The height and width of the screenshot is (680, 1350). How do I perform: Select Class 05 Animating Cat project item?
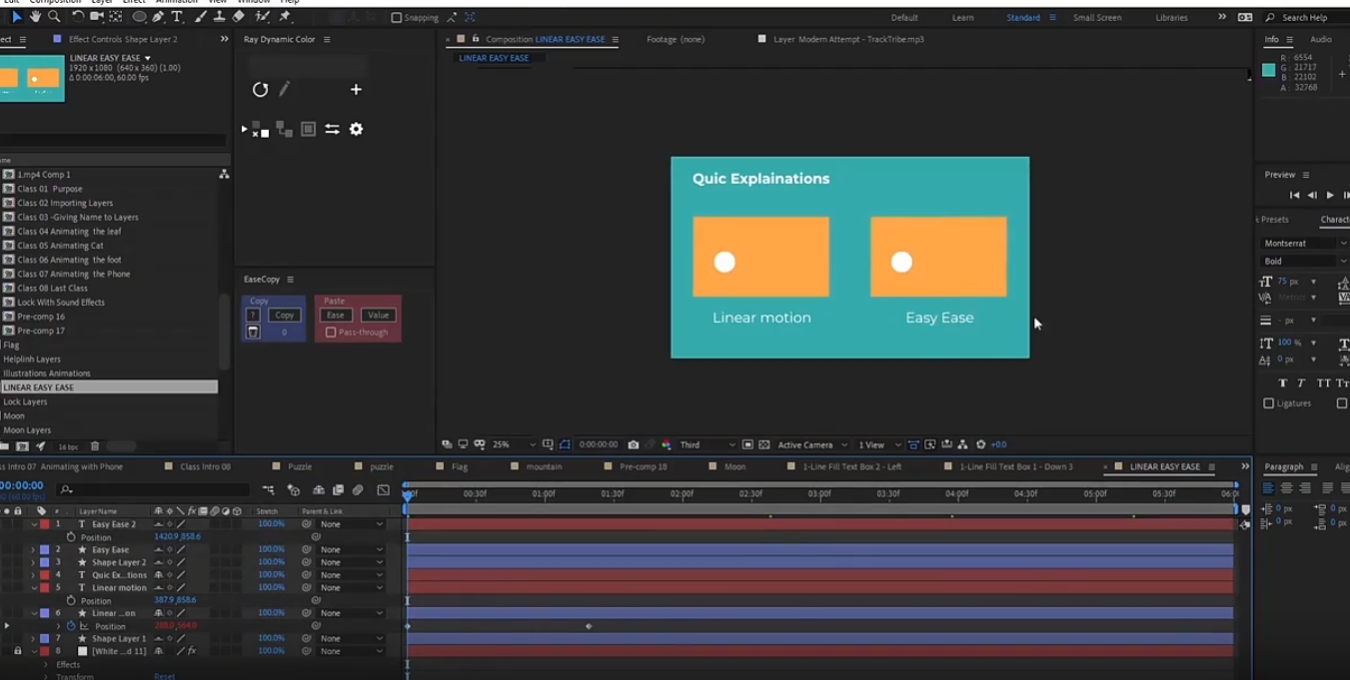pos(60,245)
